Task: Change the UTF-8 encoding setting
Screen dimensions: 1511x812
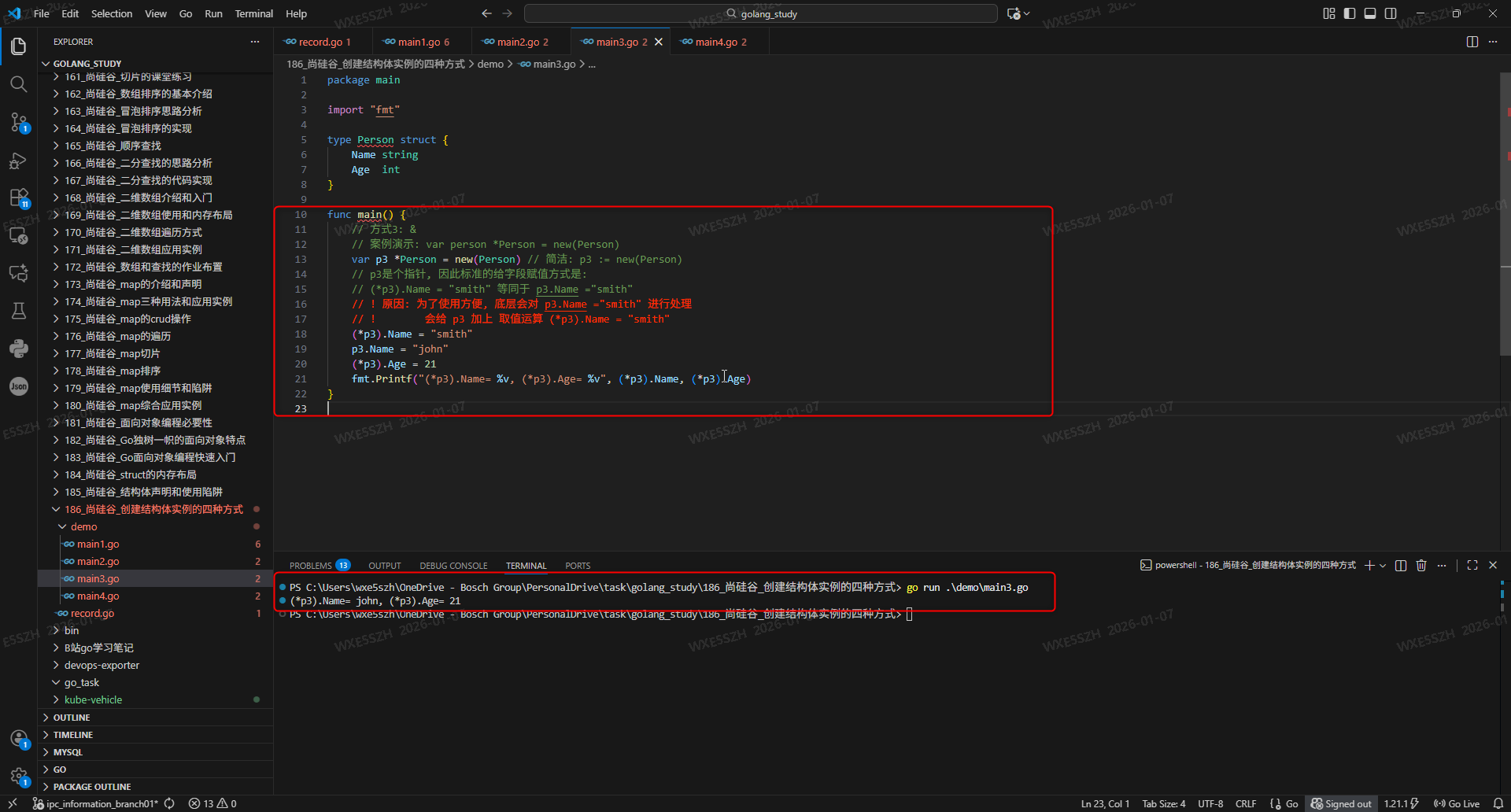Action: (1210, 803)
